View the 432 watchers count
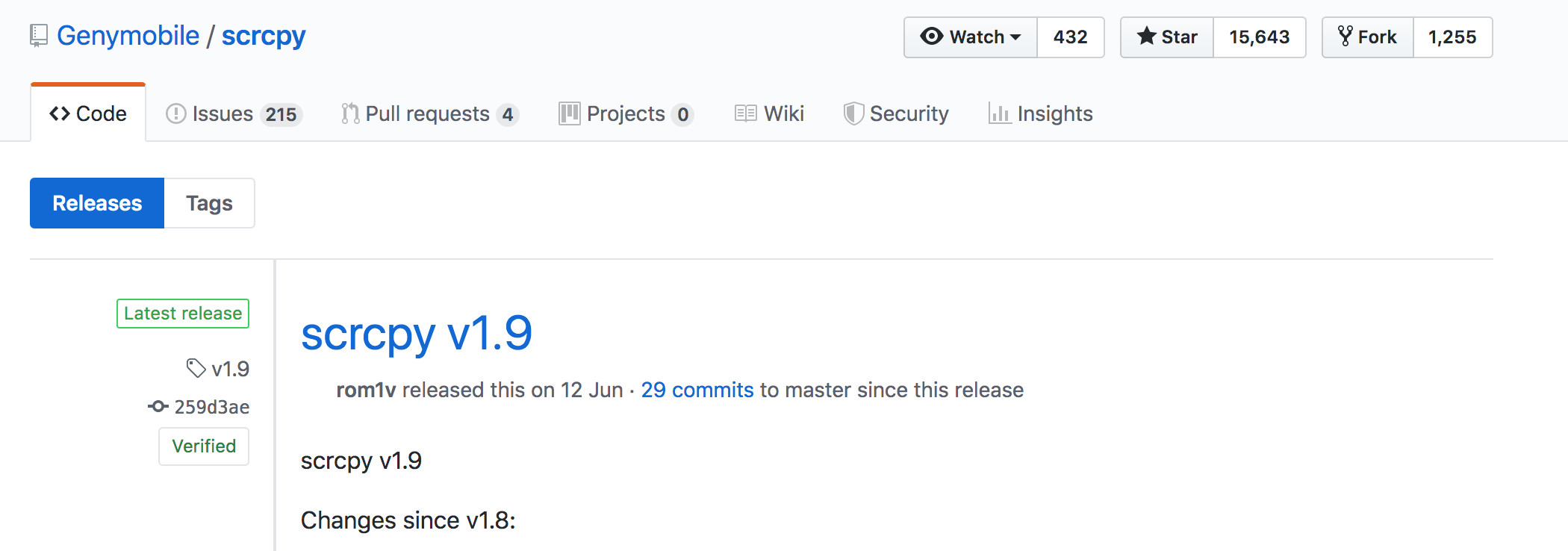This screenshot has height=551, width=1568. pos(1071,37)
